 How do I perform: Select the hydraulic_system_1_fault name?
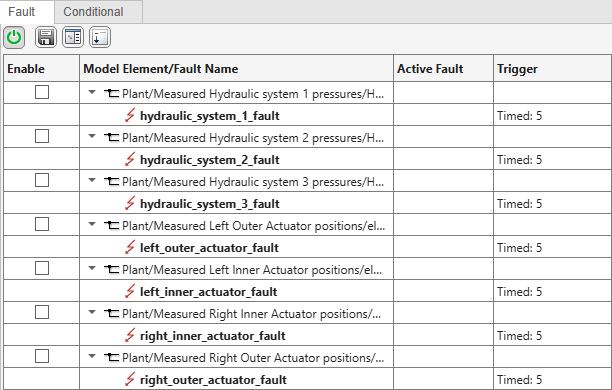point(210,116)
